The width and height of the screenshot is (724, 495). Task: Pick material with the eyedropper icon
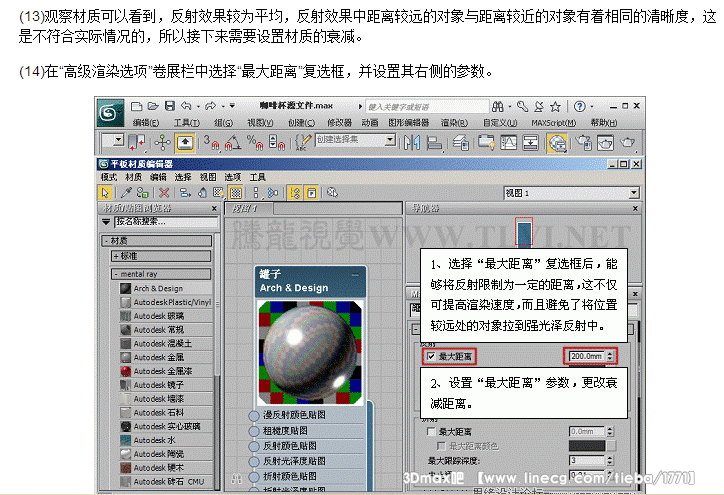pos(126,193)
